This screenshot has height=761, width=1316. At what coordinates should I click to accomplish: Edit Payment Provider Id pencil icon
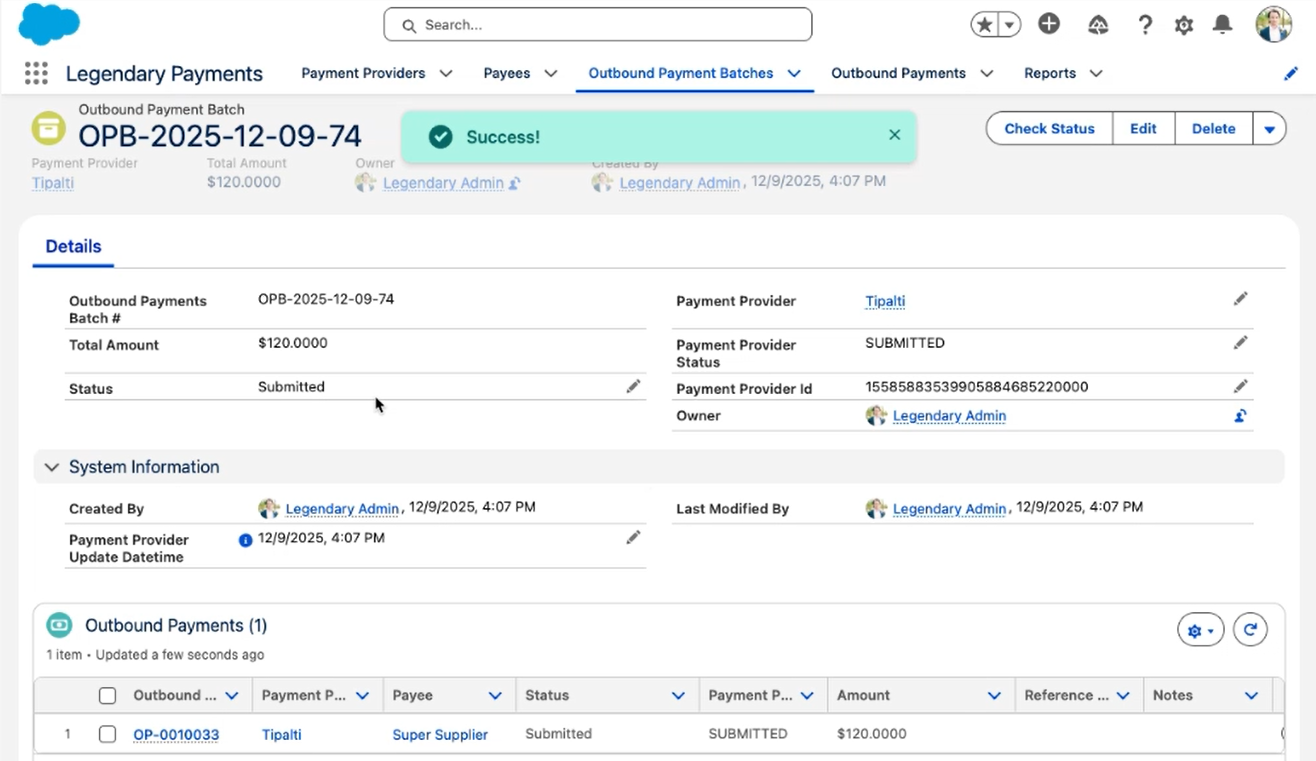click(1240, 386)
